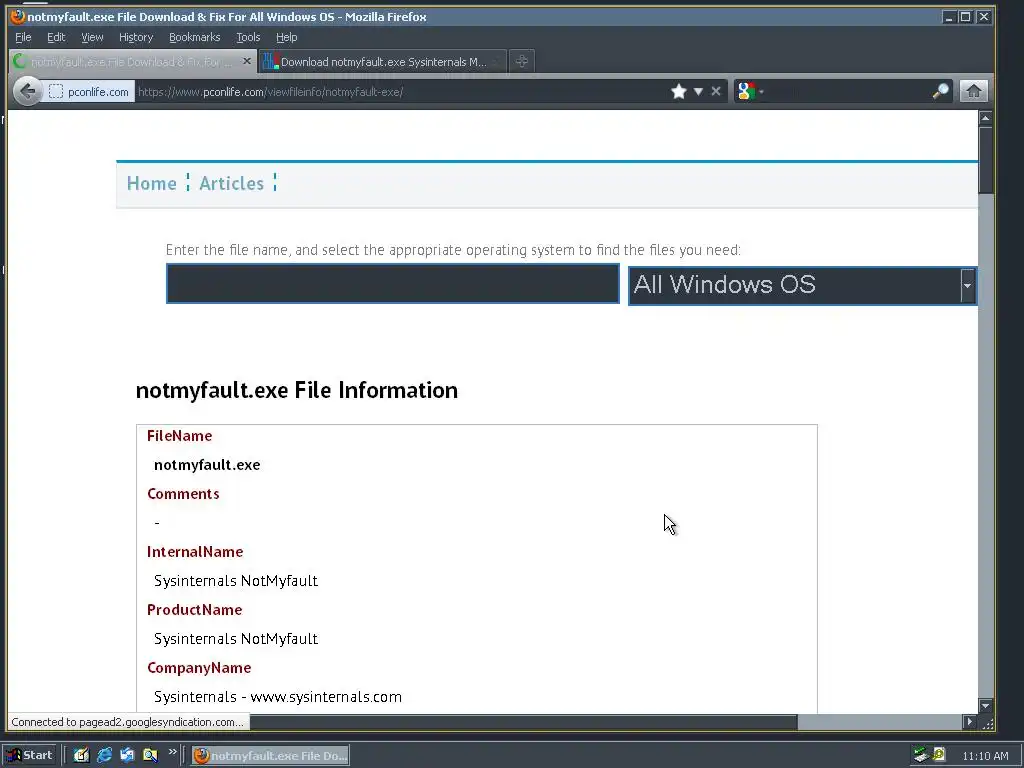Click the InternalName label

(x=195, y=552)
